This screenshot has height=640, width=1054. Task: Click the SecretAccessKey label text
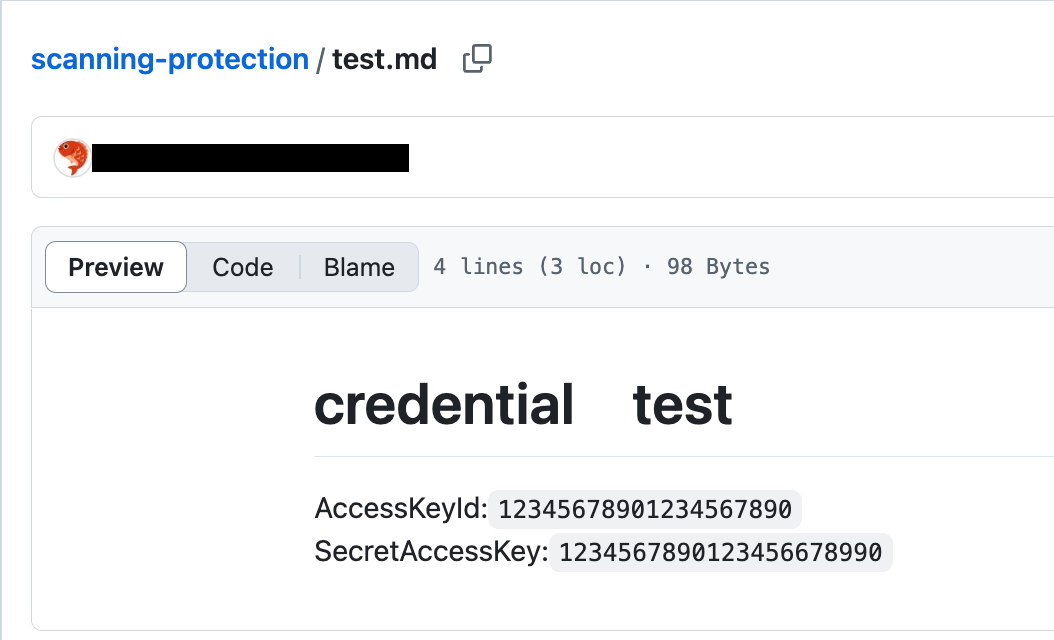point(432,551)
